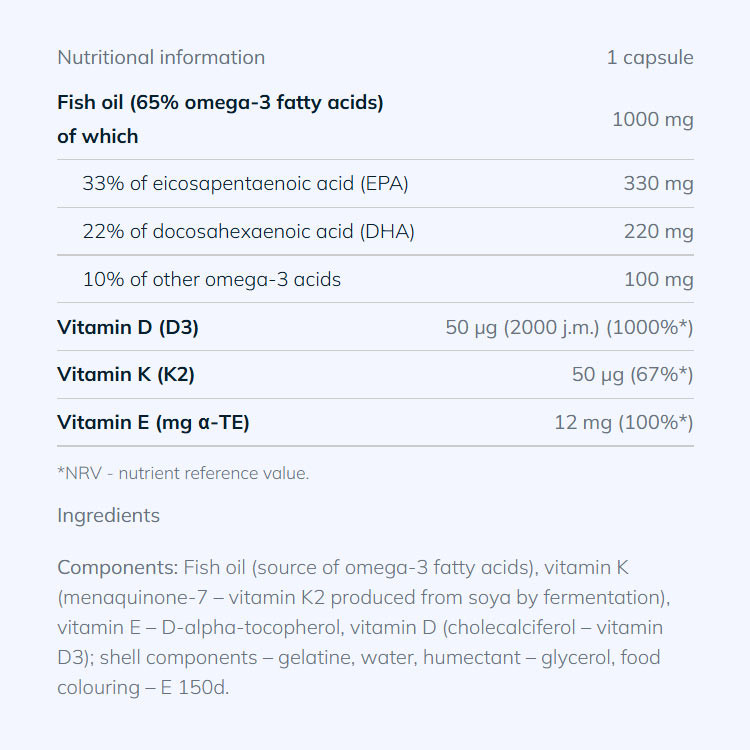The width and height of the screenshot is (750, 750).
Task: Click the Vitamin K (K2) label
Action: click(x=126, y=375)
